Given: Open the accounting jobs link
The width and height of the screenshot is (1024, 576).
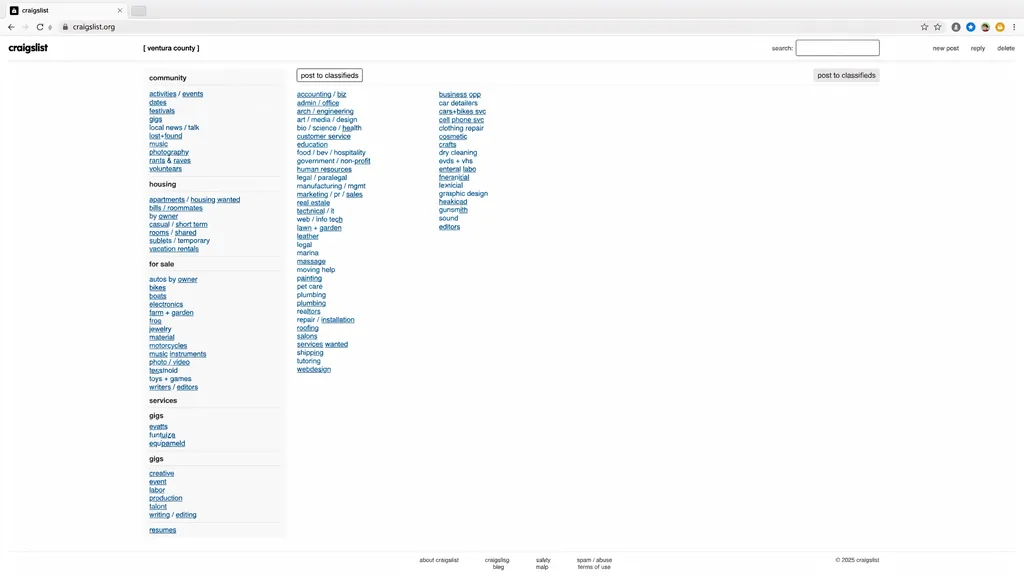Looking at the screenshot, I should [x=314, y=94].
